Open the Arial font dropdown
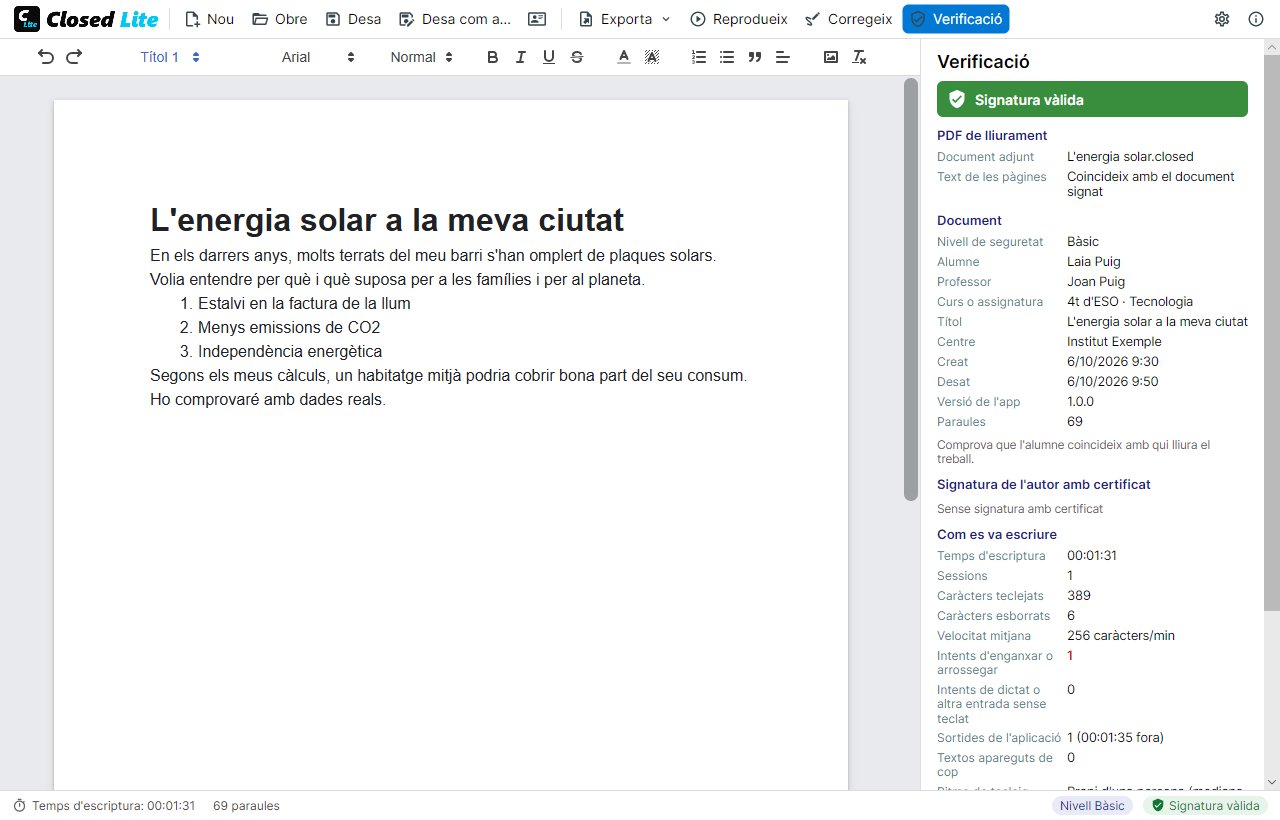Image resolution: width=1280 pixels, height=820 pixels. tap(318, 57)
